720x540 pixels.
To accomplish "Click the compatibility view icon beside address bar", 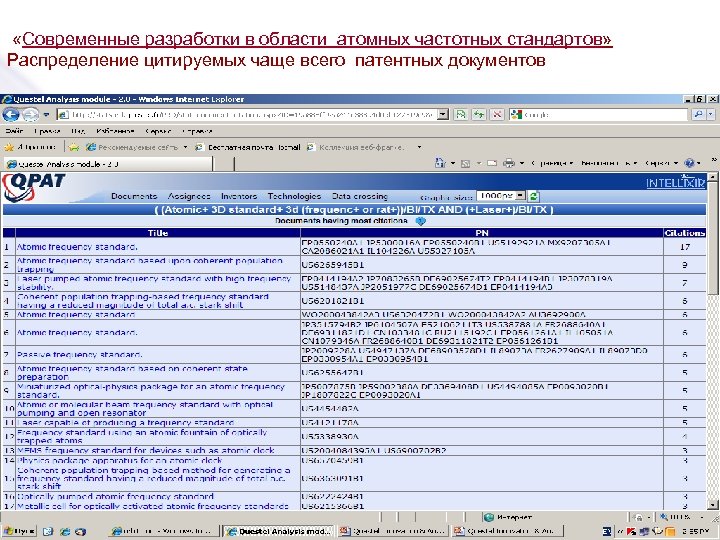I will [460, 114].
